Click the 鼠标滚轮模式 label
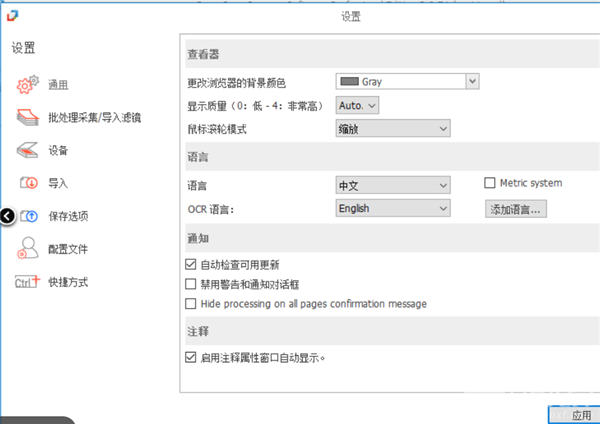The height and width of the screenshot is (424, 600). pyautogui.click(x=217, y=129)
